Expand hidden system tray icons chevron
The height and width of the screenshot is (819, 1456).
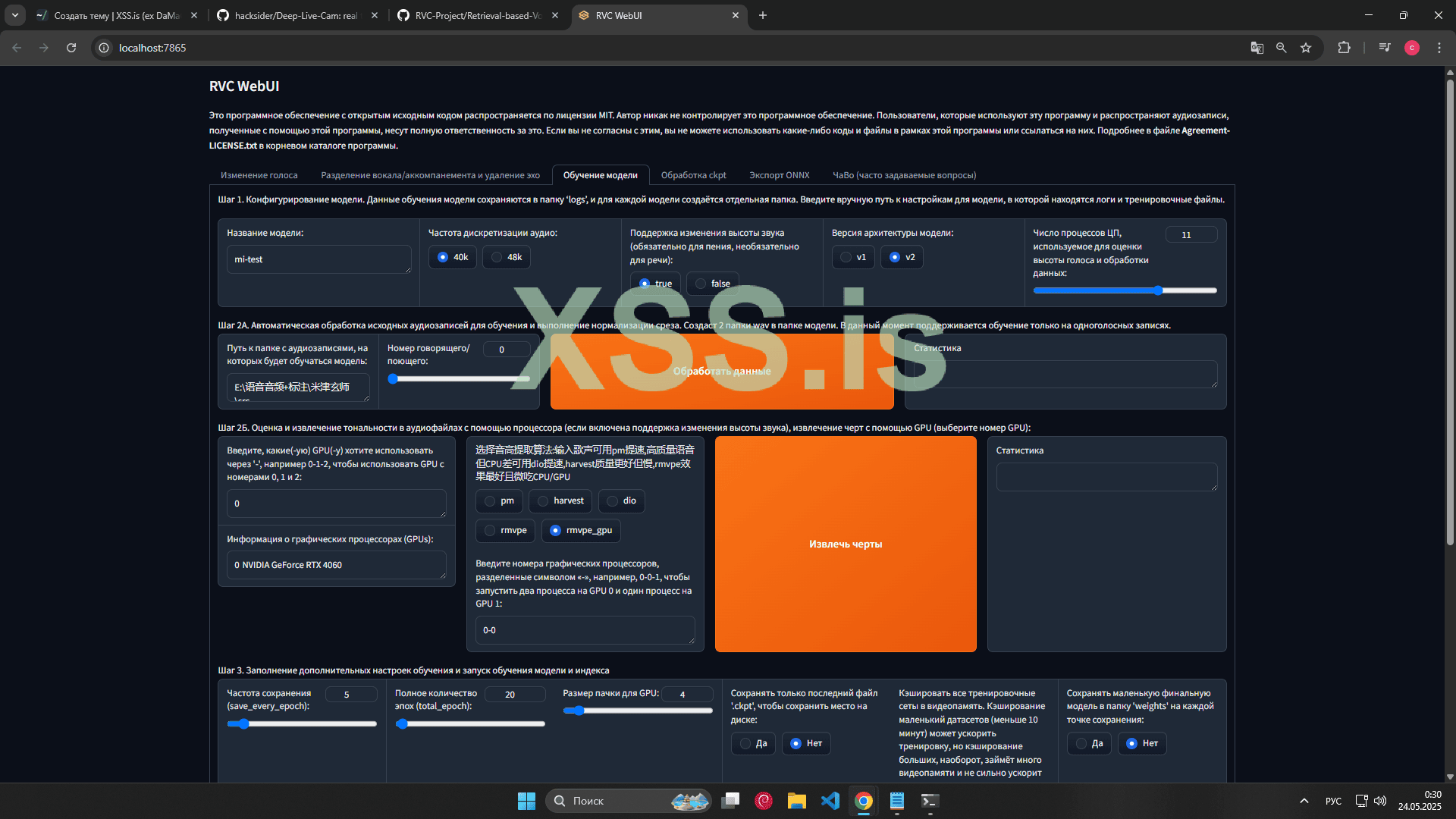pyautogui.click(x=1304, y=801)
